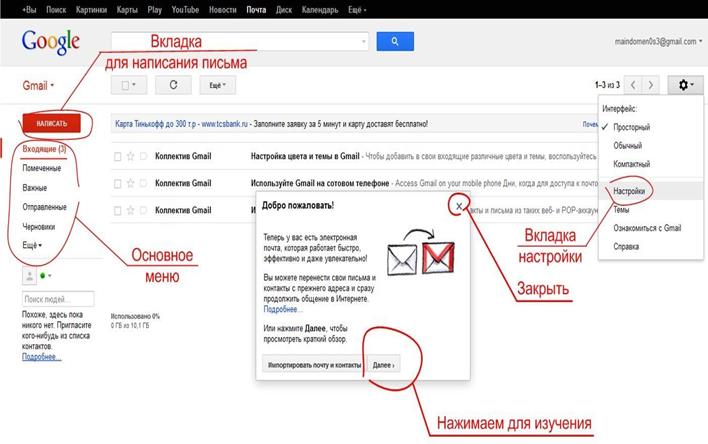
Task: Select the Обычный interface density
Action: coord(627,145)
